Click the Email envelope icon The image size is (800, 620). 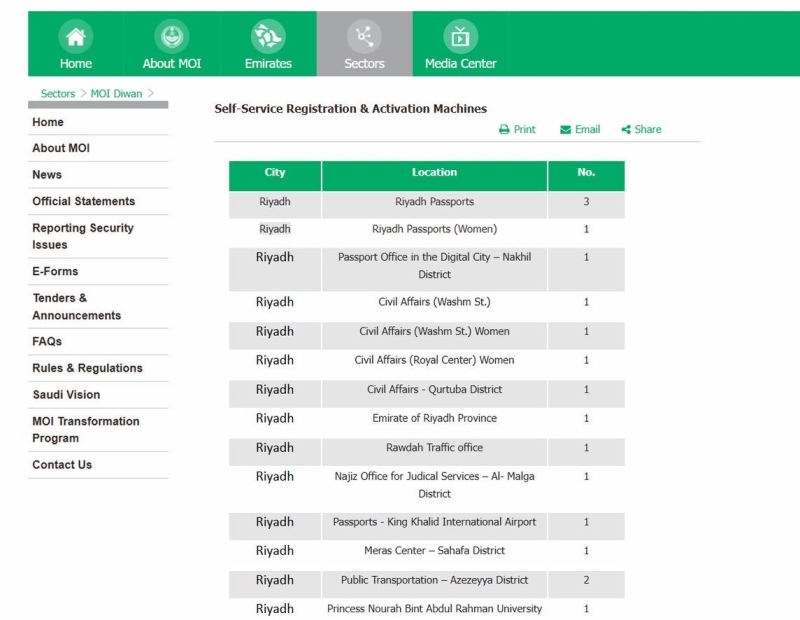point(565,130)
